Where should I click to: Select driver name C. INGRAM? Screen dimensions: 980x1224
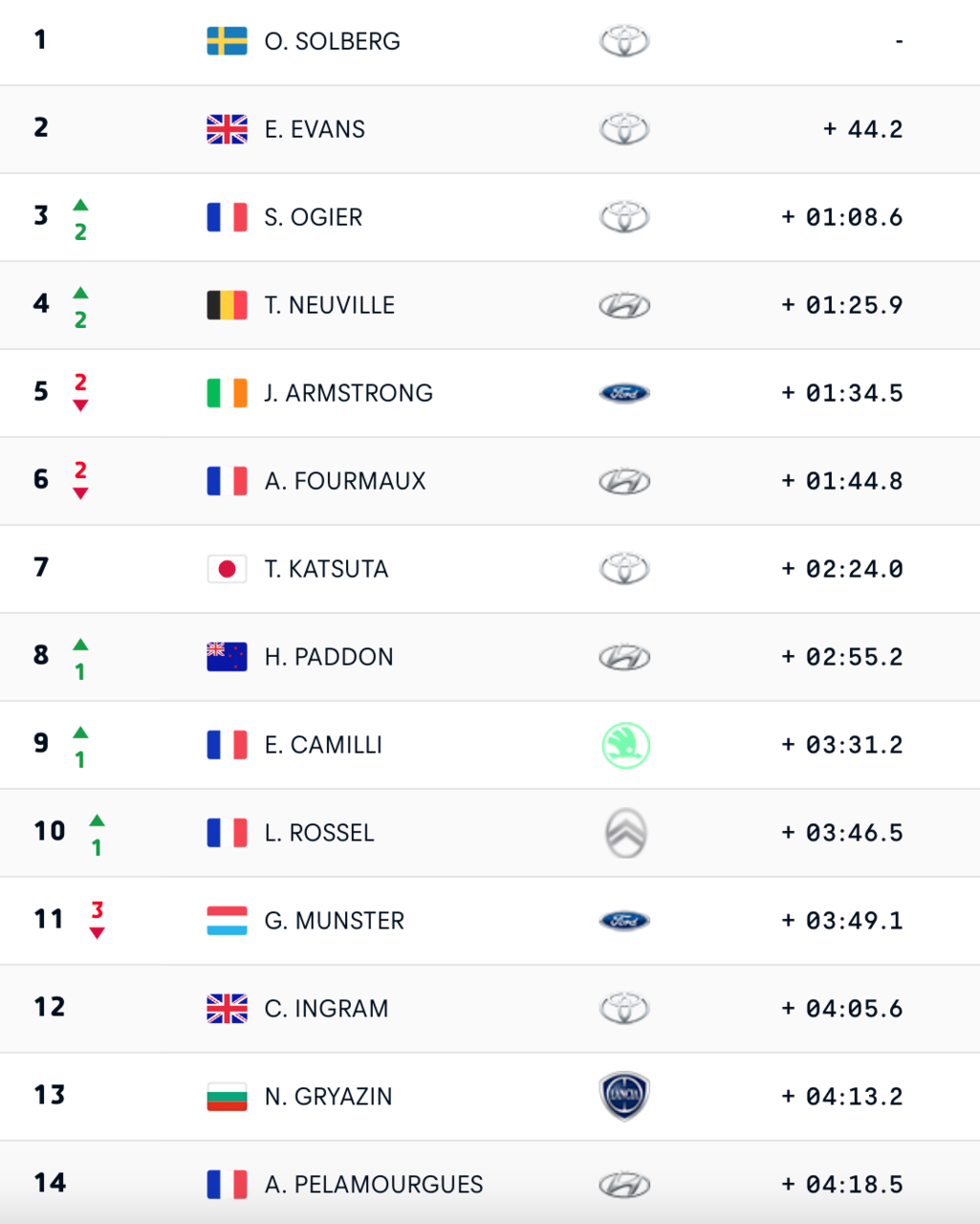tap(326, 1009)
